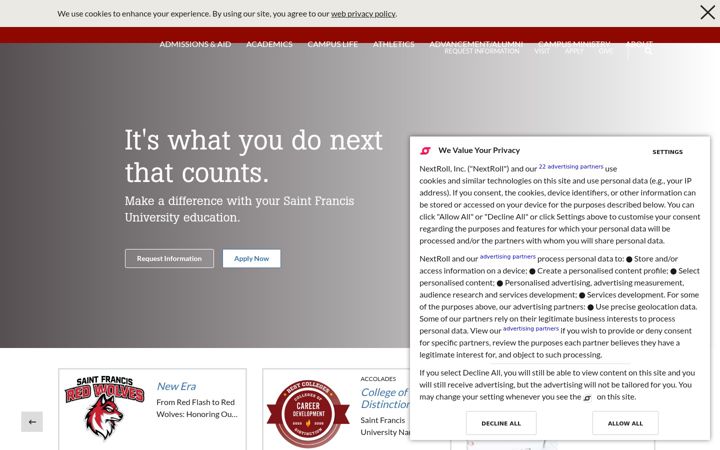Click the search magnifier icon
This screenshot has height=450, width=720.
point(648,51)
